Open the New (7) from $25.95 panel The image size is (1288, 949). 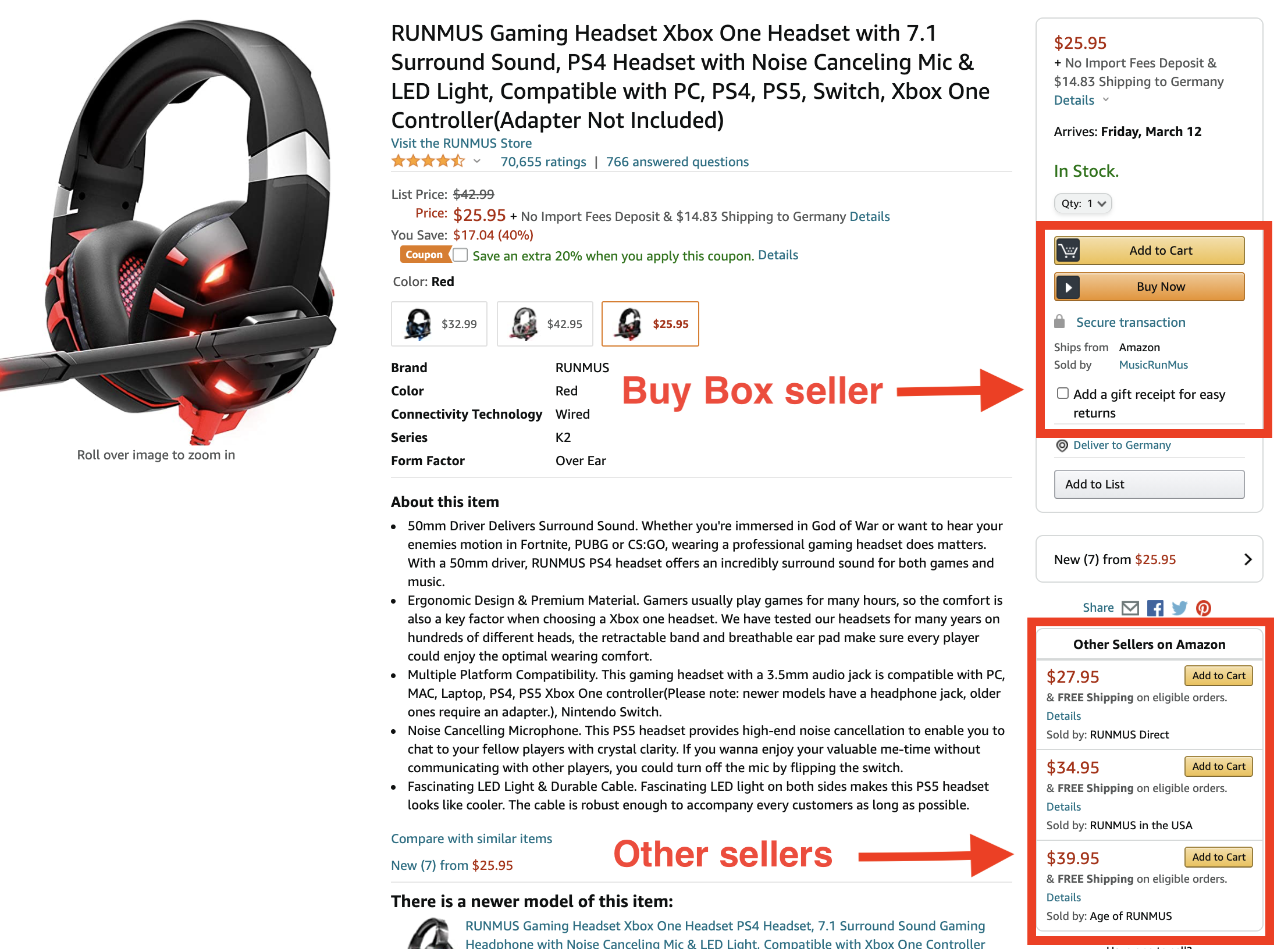(x=1149, y=559)
